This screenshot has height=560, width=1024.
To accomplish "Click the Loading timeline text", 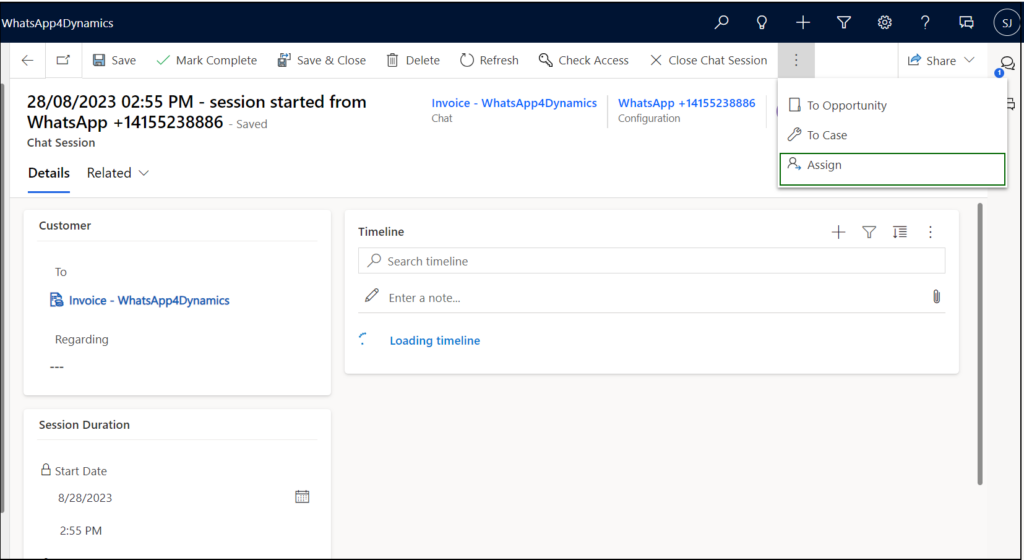I will 434,341.
